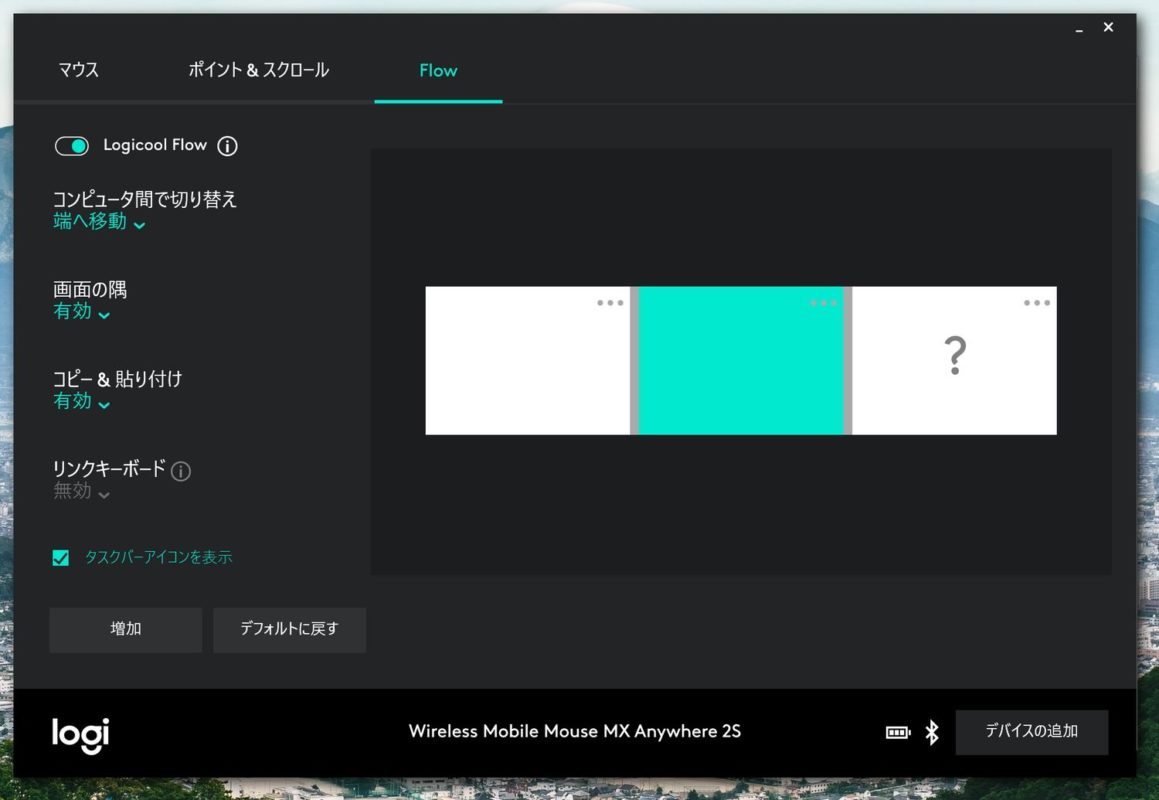1159x800 pixels.
Task: Click the 画面の隅 label
Action: pos(89,289)
